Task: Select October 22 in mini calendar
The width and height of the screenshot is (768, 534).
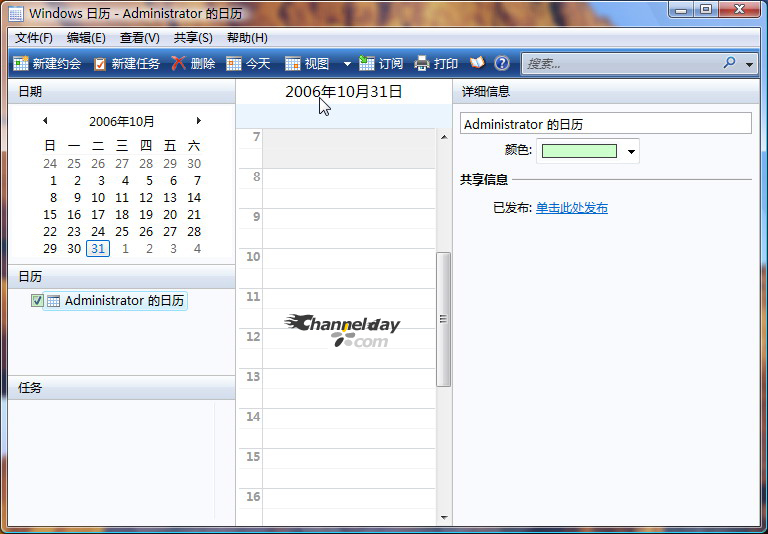Action: point(50,231)
